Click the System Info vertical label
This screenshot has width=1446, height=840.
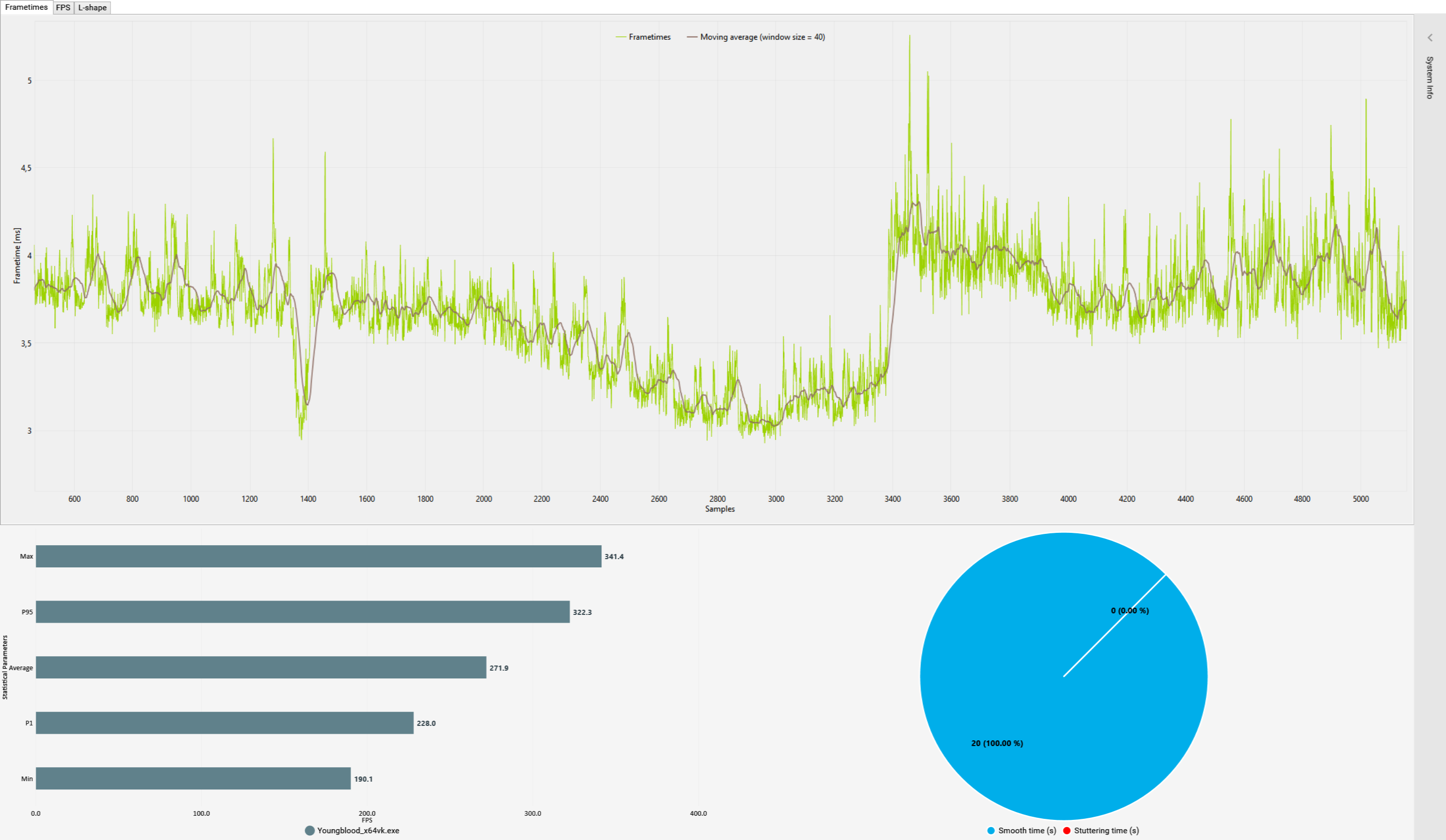[x=1429, y=77]
